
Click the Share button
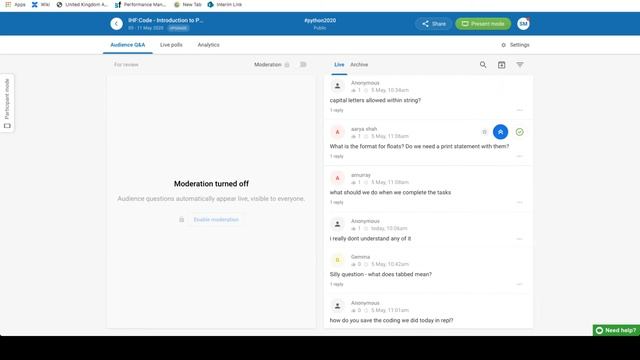point(433,24)
